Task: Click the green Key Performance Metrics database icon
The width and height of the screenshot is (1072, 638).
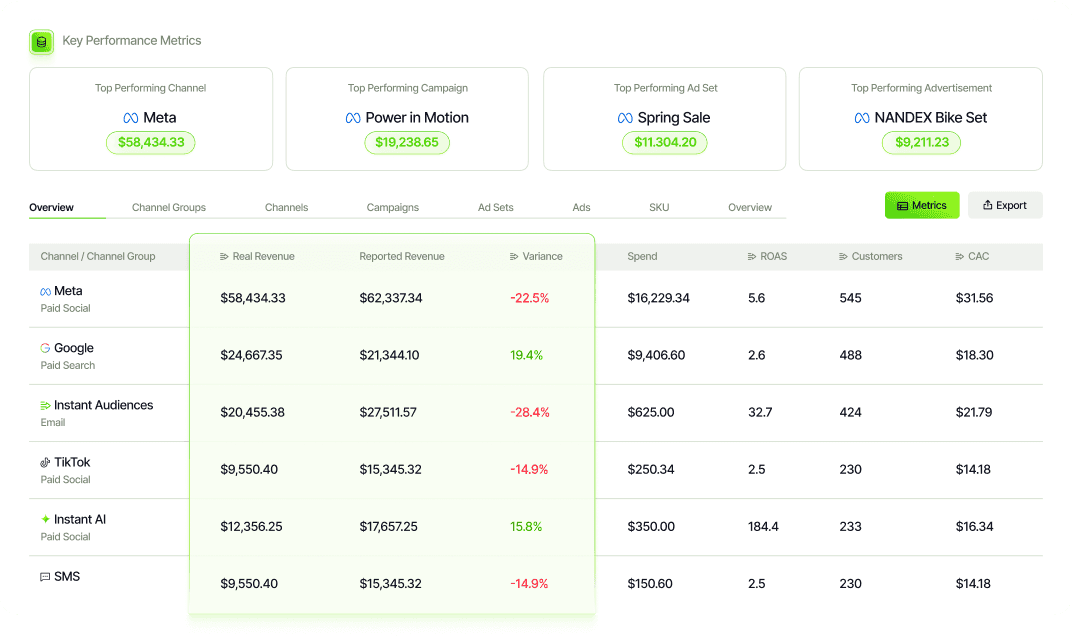Action: coord(42,42)
